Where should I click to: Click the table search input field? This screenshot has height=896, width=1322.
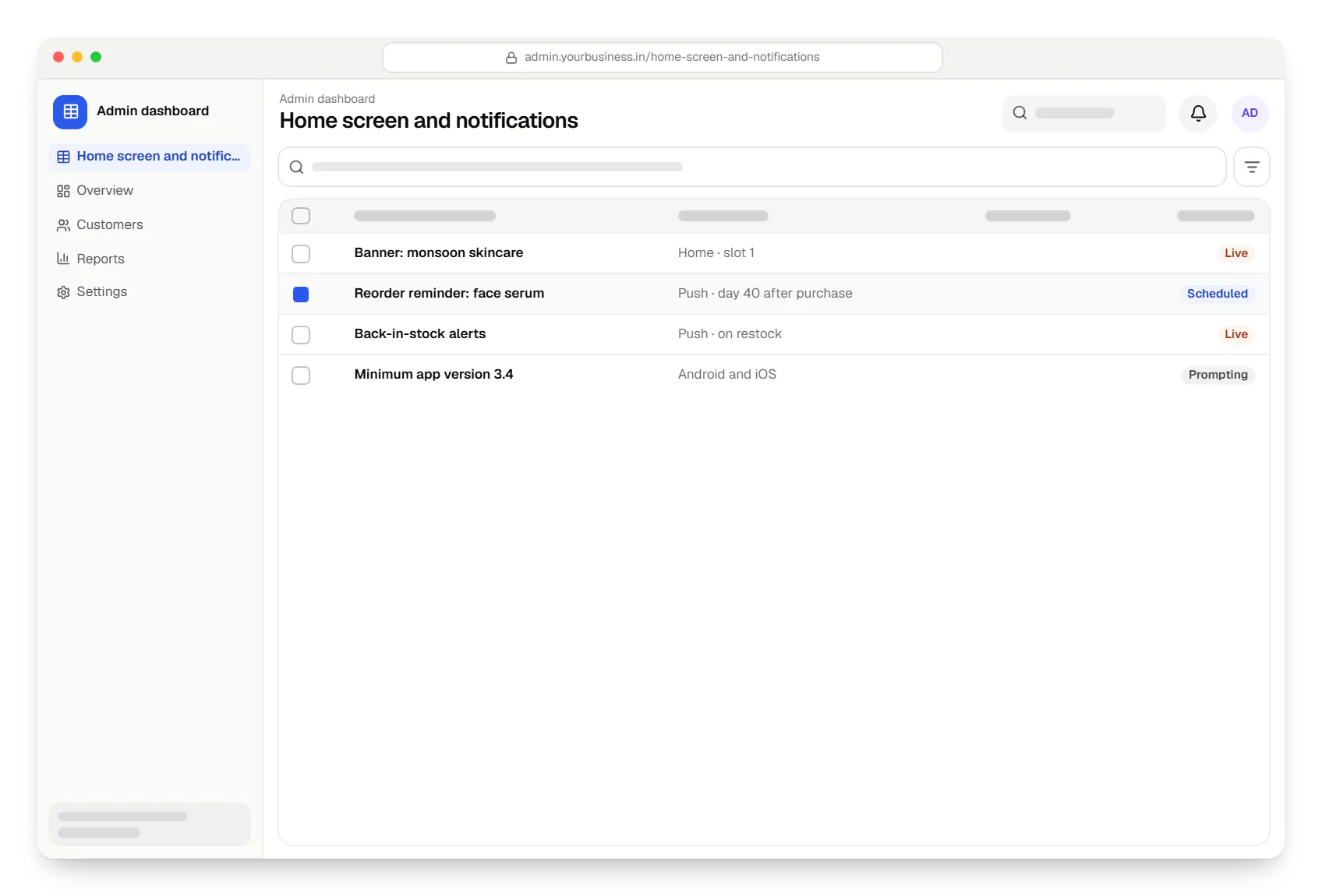pyautogui.click(x=752, y=167)
